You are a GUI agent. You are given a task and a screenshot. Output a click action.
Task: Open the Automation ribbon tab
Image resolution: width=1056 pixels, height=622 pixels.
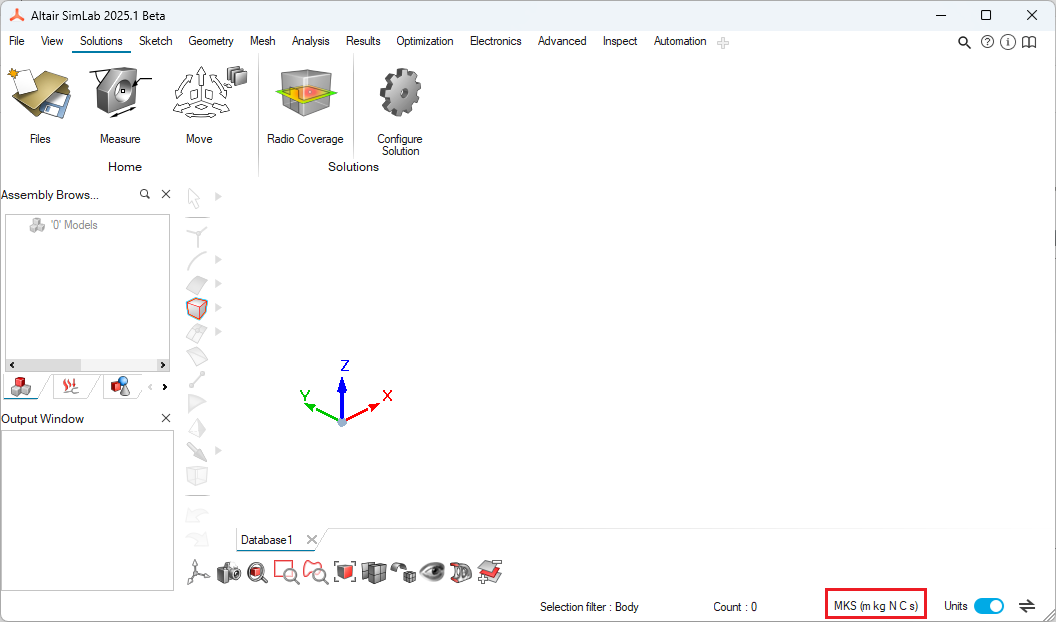pos(680,41)
